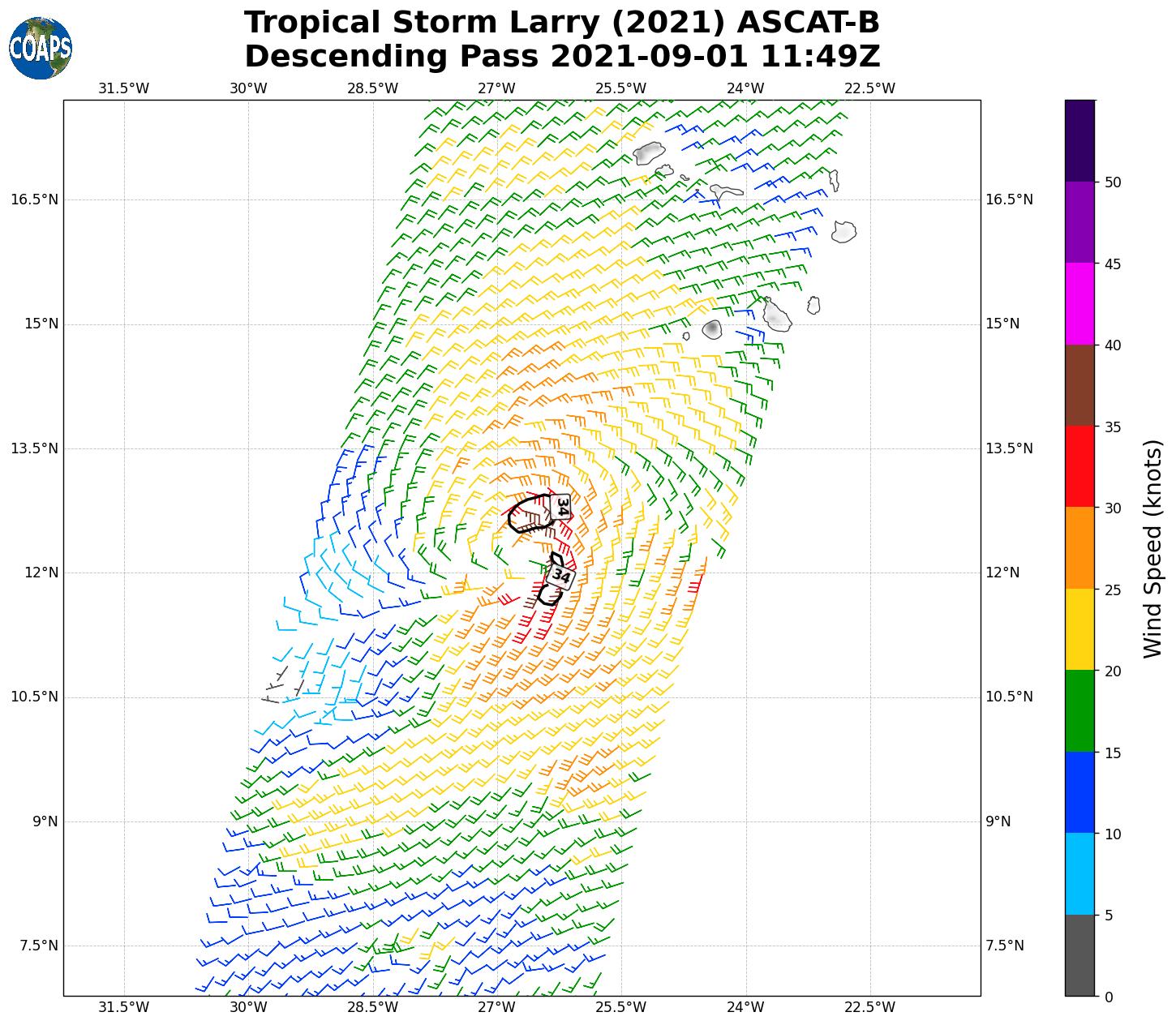The width and height of the screenshot is (1176, 1025).
Task: Click the dark purple top colorbar segment
Action: click(1079, 140)
